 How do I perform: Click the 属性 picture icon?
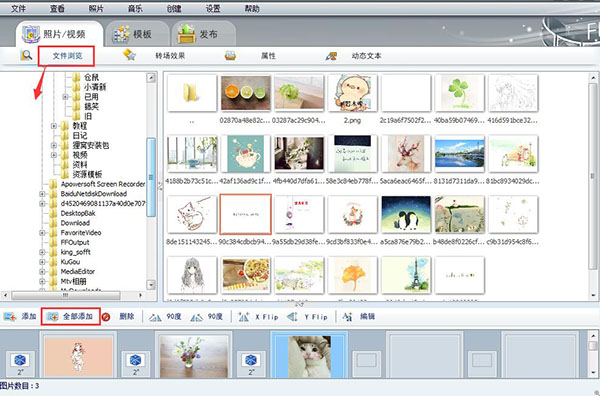click(x=230, y=56)
